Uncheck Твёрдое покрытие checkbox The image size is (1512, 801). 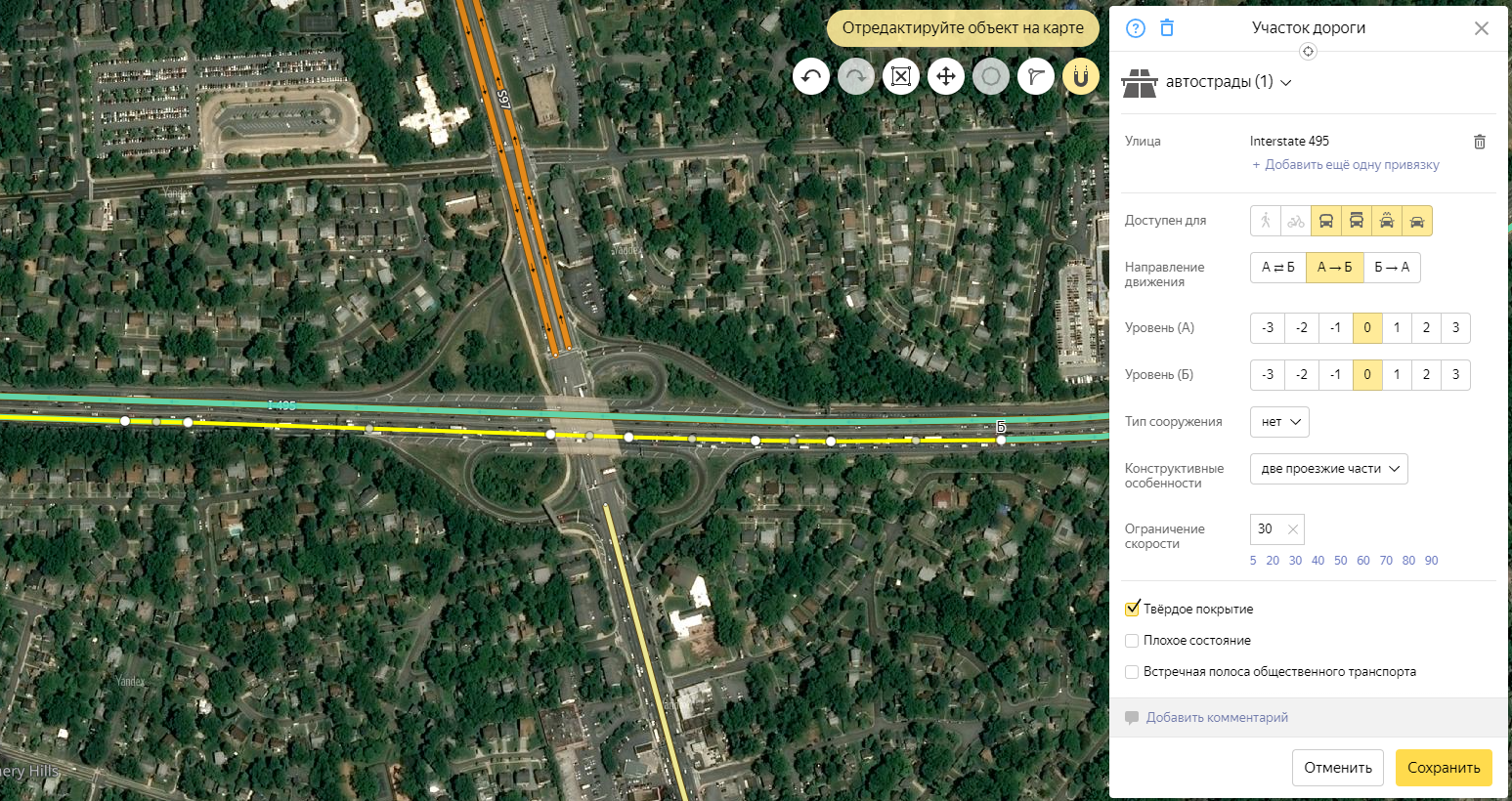pyautogui.click(x=1132, y=610)
